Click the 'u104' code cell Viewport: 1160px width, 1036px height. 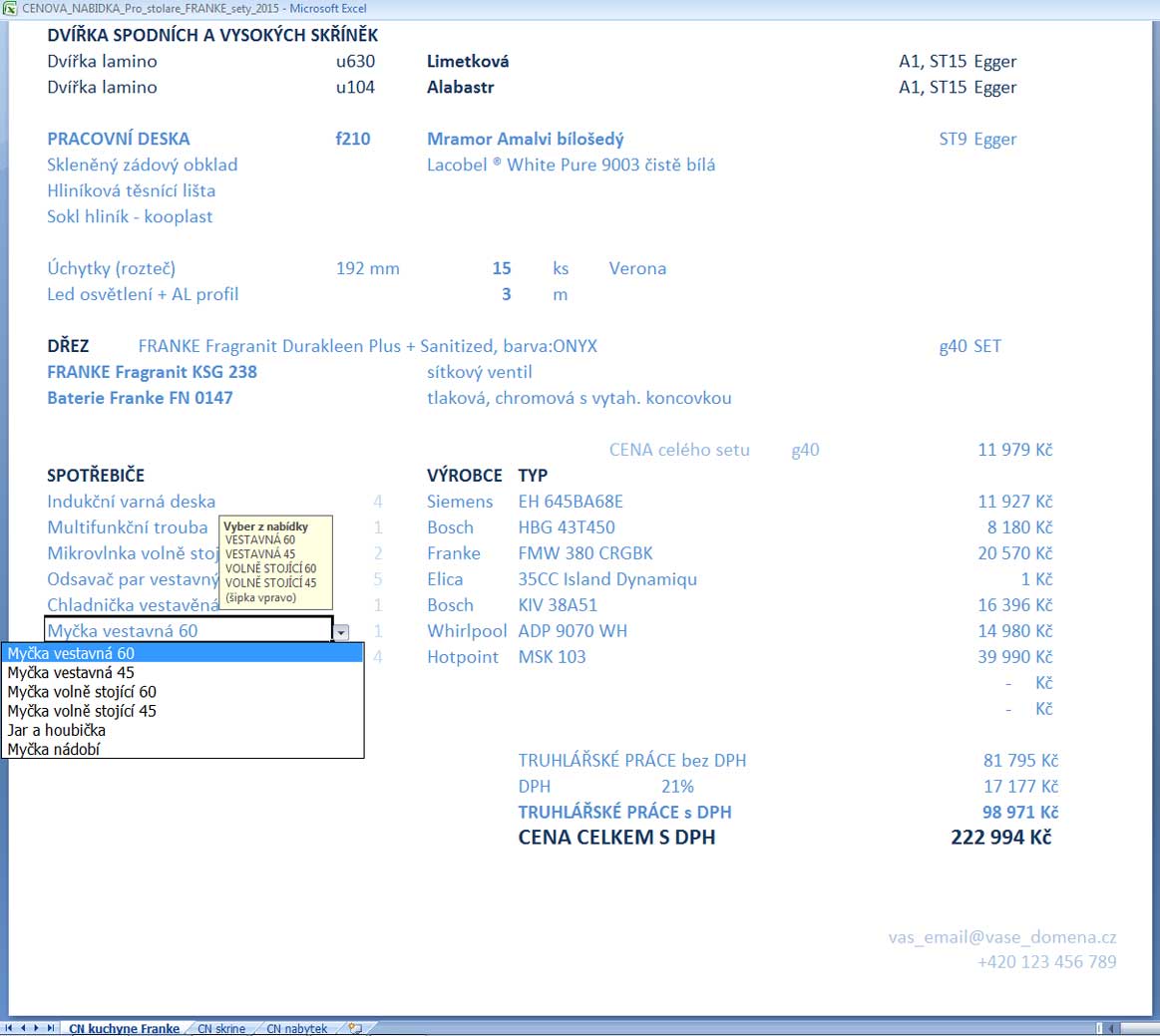coord(355,88)
